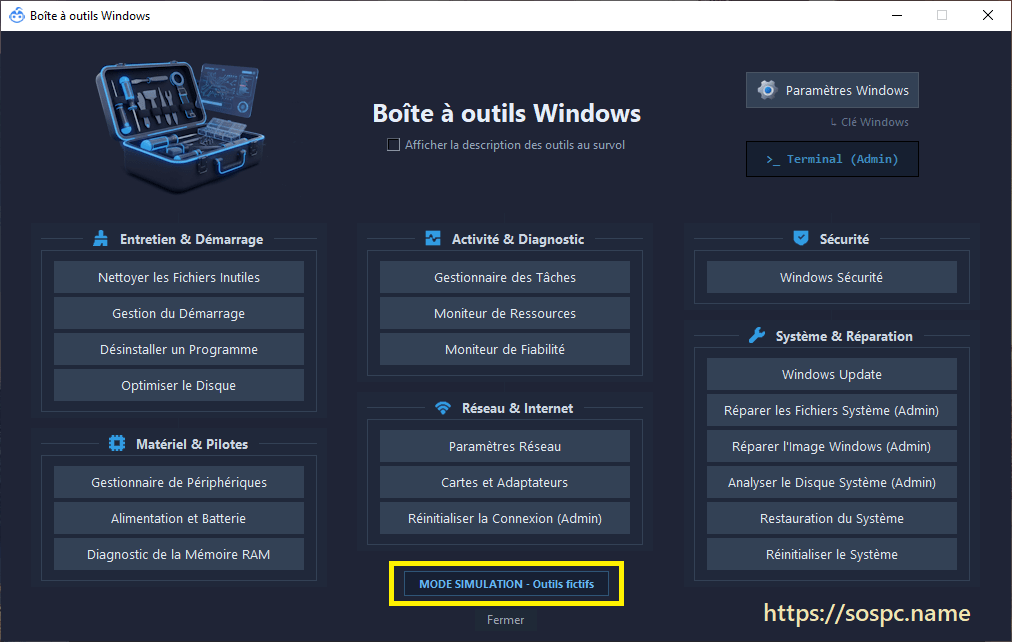Click the chip icon beside Matériel & Pilotes

[x=117, y=443]
